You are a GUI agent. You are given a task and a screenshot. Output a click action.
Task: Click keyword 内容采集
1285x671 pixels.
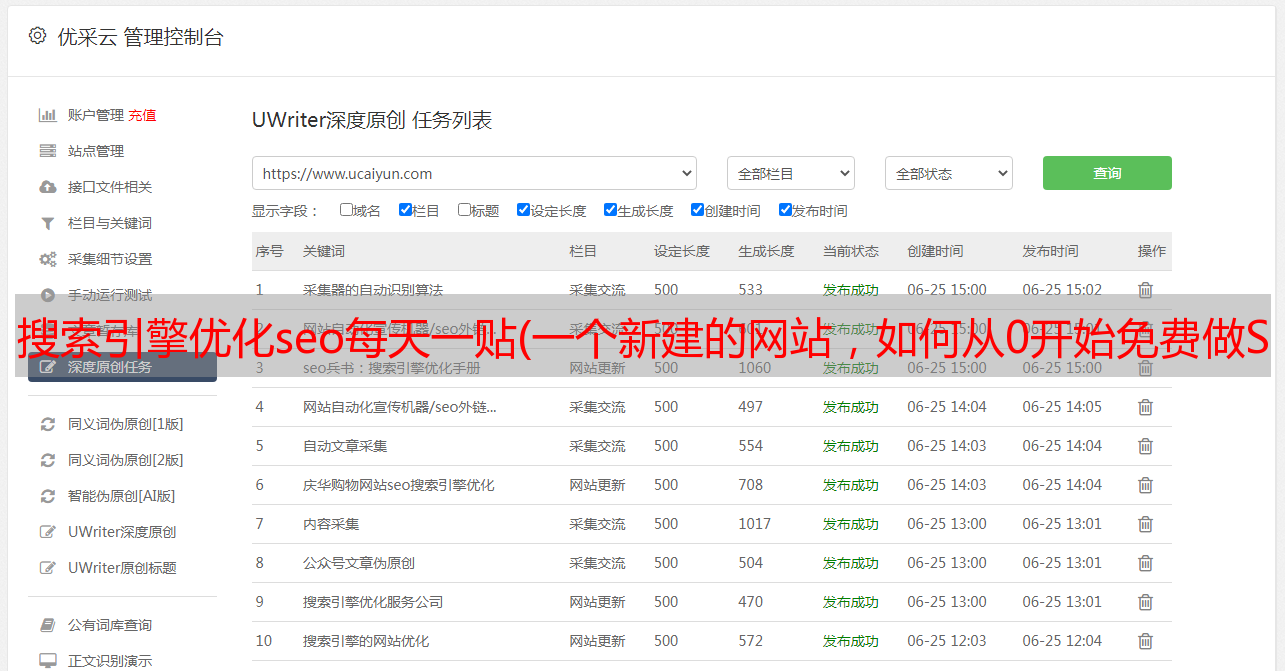[331, 524]
